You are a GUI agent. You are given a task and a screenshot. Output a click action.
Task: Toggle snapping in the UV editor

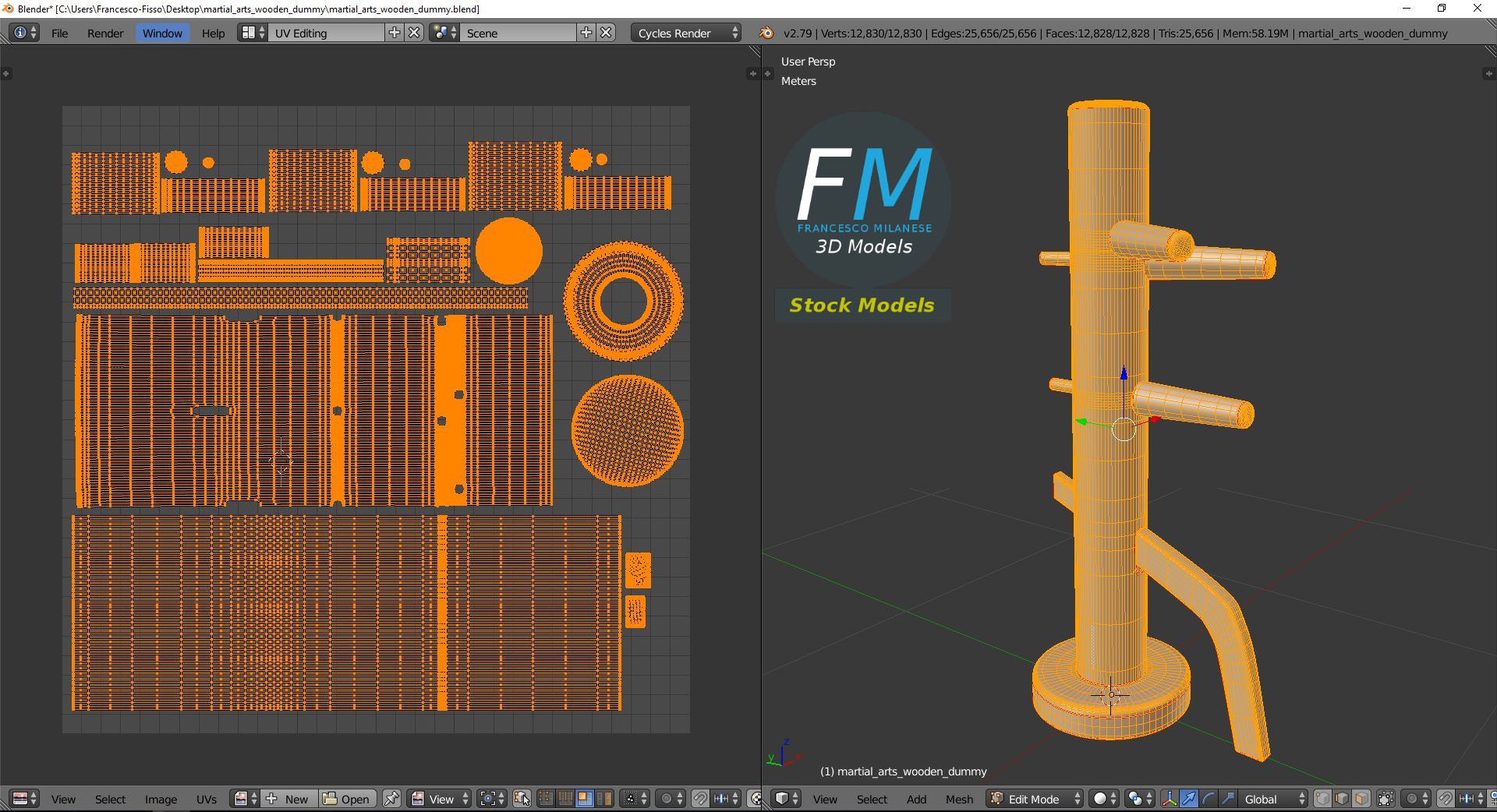pyautogui.click(x=699, y=799)
